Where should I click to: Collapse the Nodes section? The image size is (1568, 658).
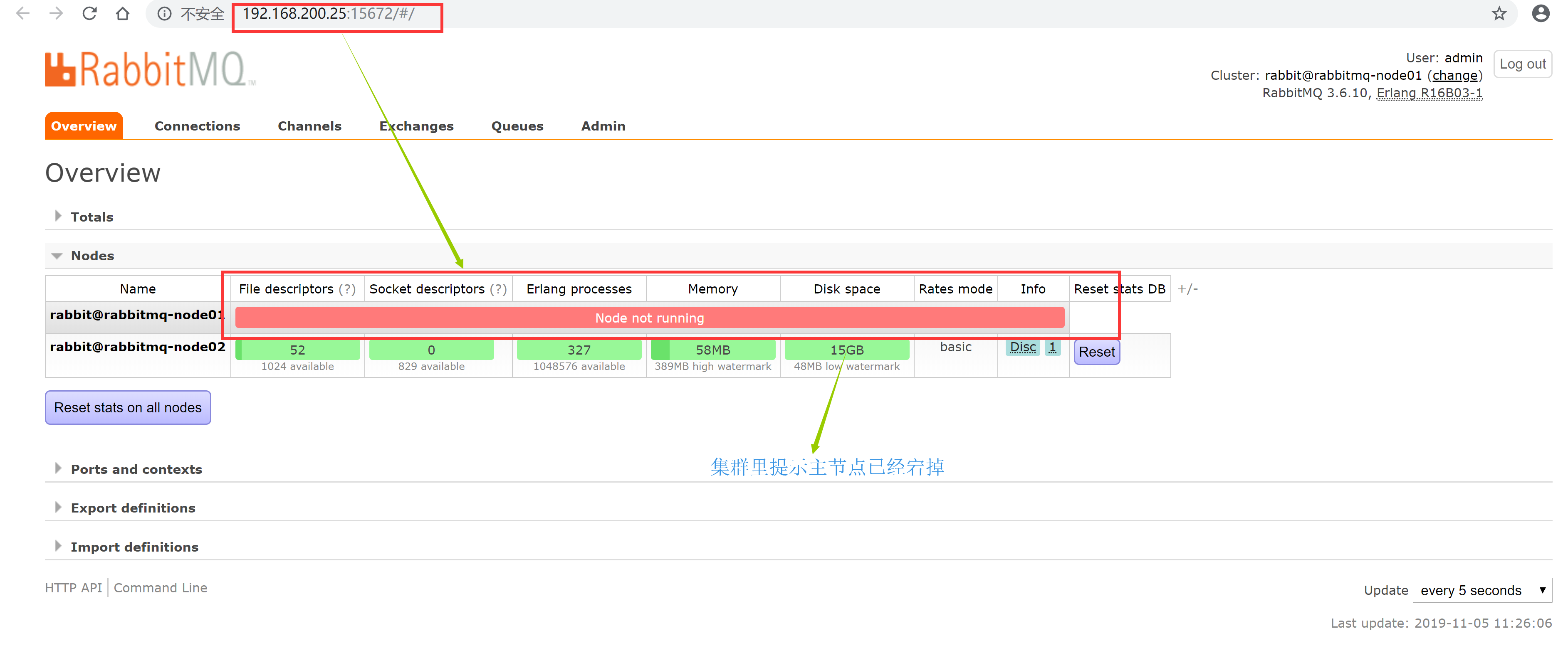[92, 256]
